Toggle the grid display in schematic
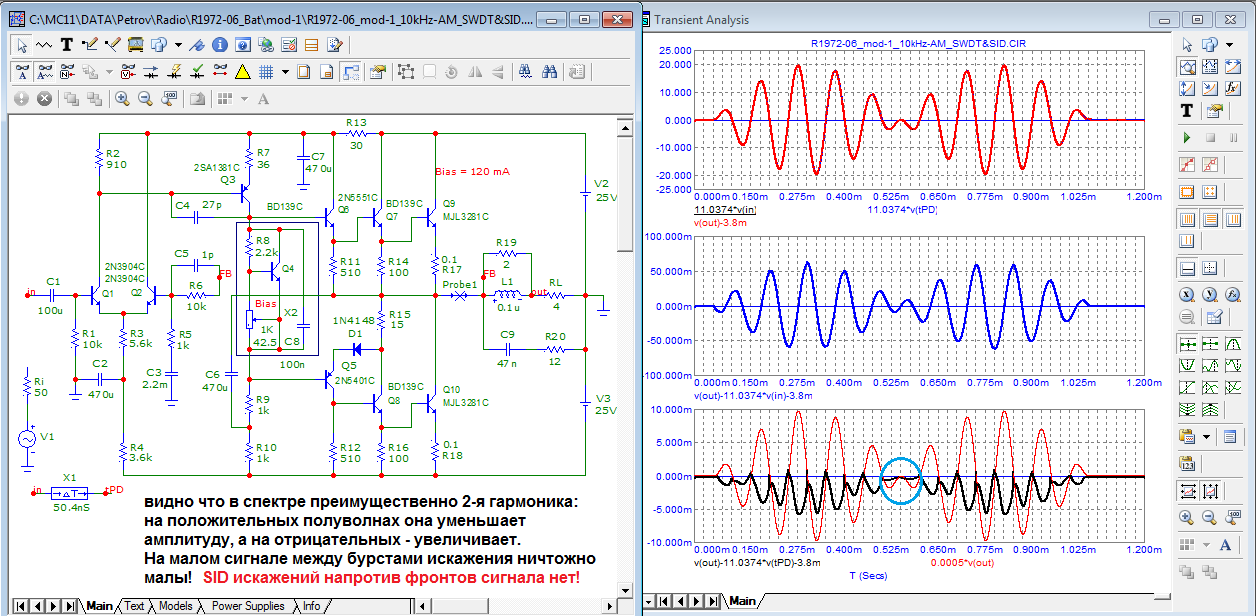1256x616 pixels. 267,72
